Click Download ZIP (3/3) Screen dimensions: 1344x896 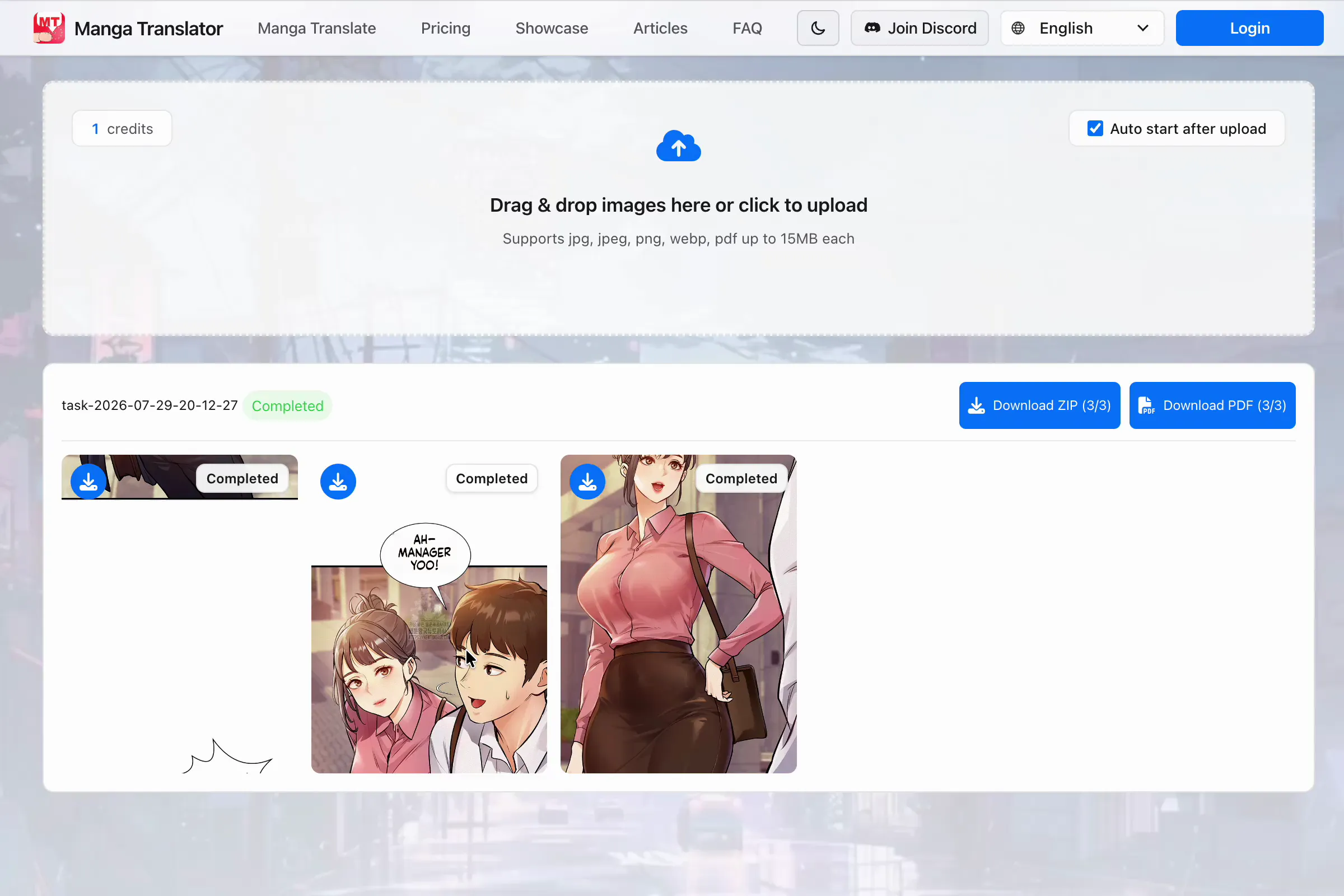click(1039, 405)
